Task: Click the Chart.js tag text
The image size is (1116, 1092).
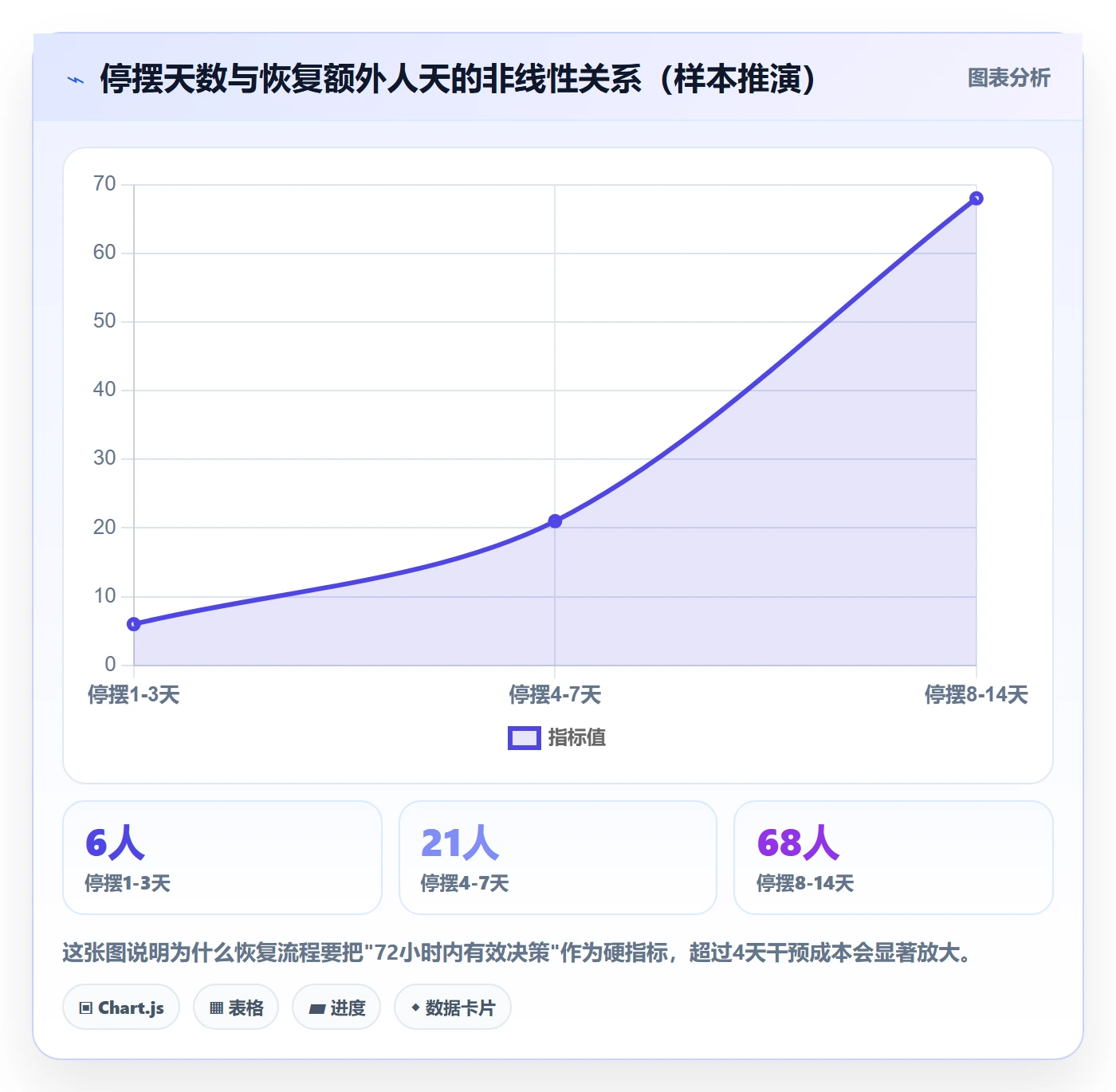Action: click(x=131, y=1008)
